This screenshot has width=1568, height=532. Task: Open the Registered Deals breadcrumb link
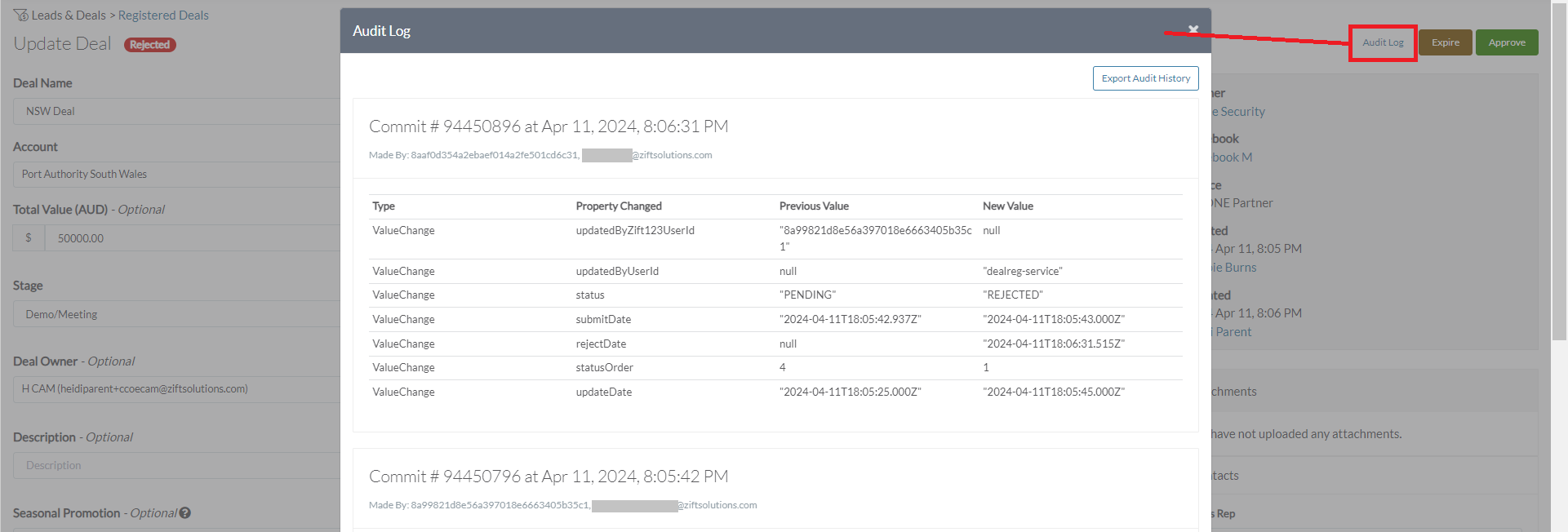click(x=163, y=16)
